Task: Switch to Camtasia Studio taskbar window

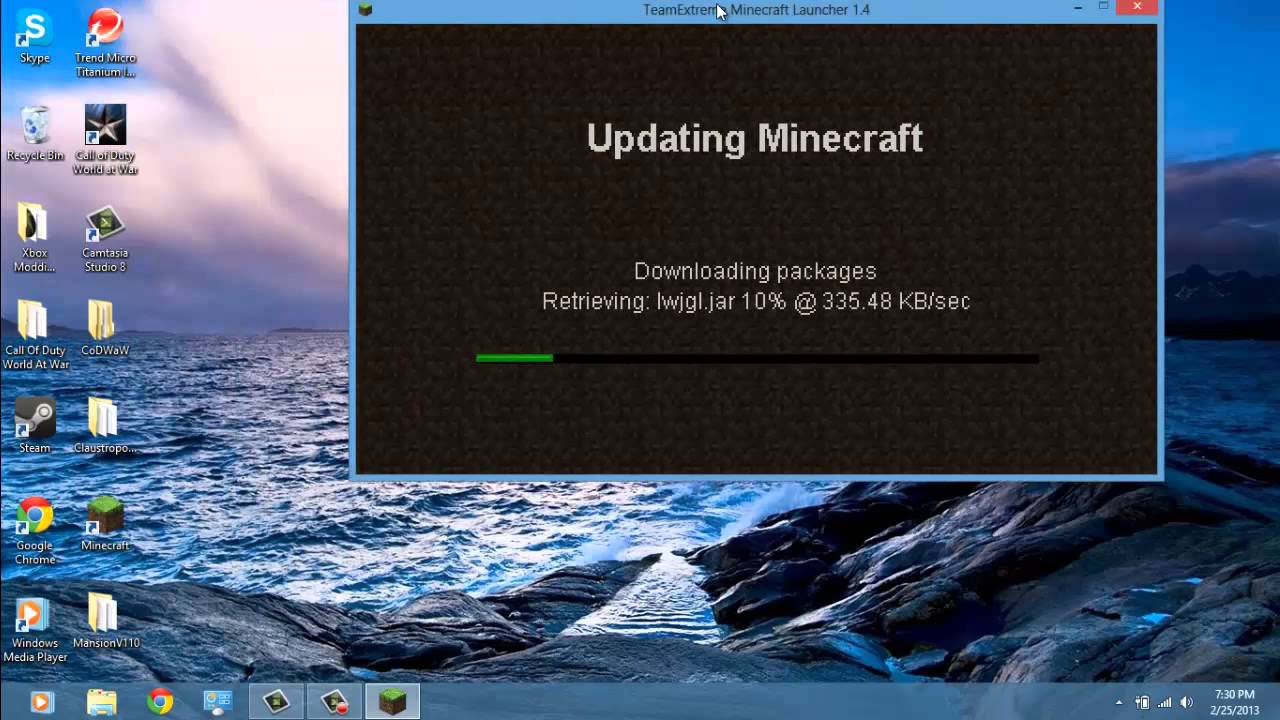Action: [x=276, y=702]
